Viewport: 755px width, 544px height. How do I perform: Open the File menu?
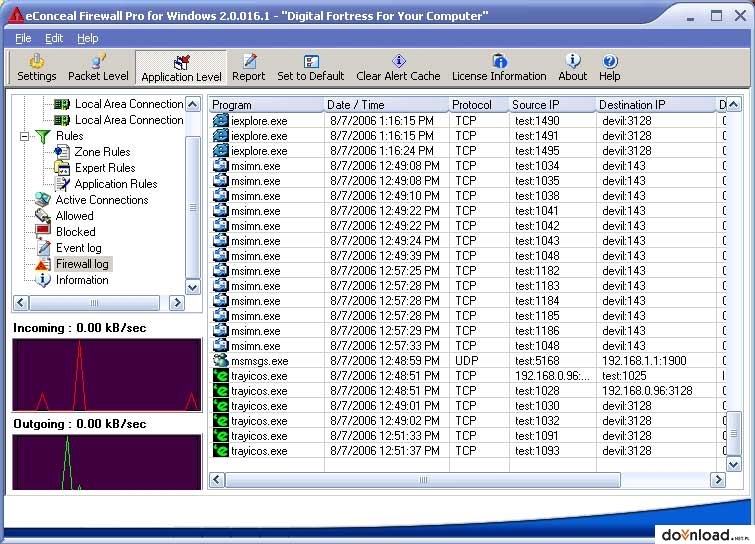click(x=23, y=38)
